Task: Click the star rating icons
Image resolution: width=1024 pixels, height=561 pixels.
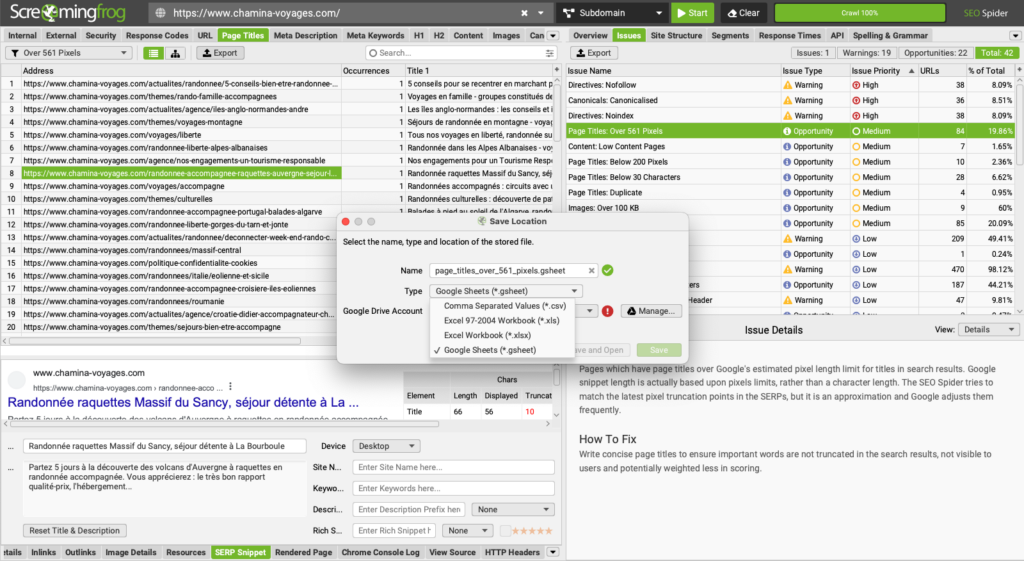Action: click(x=534, y=531)
